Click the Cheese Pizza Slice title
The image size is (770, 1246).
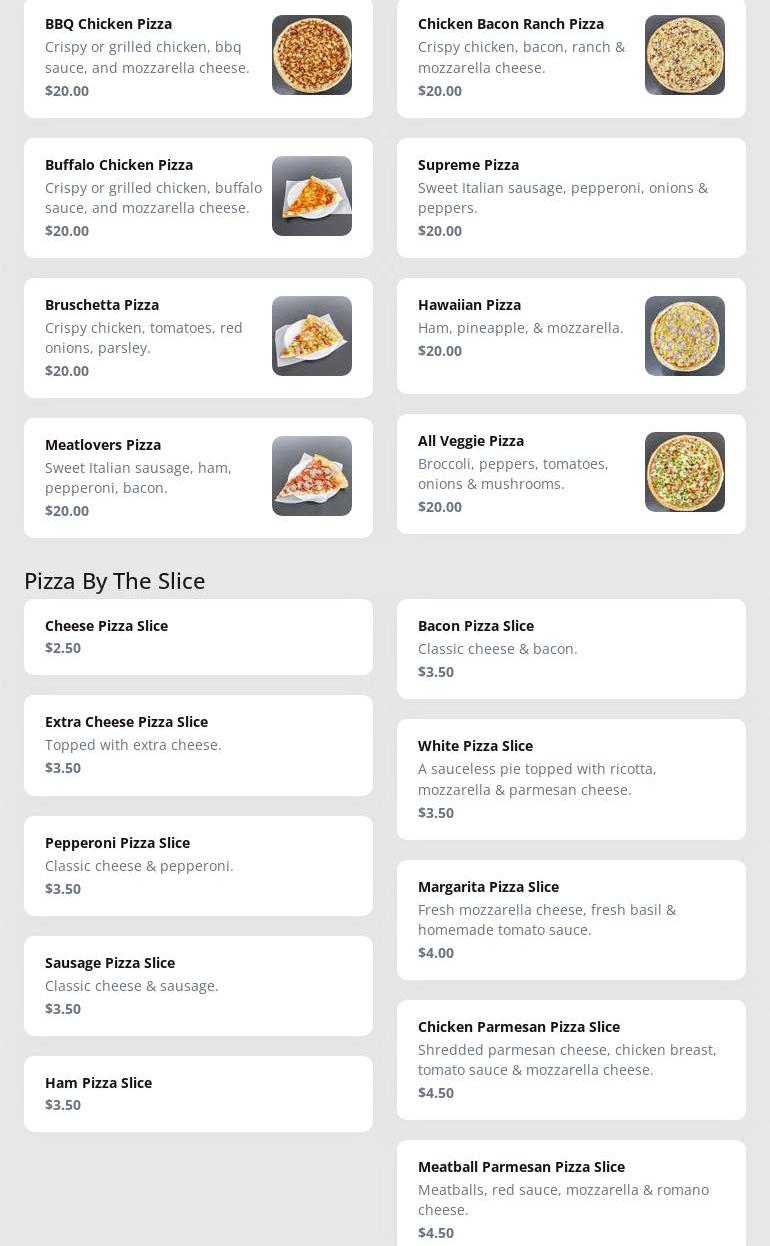(106, 626)
